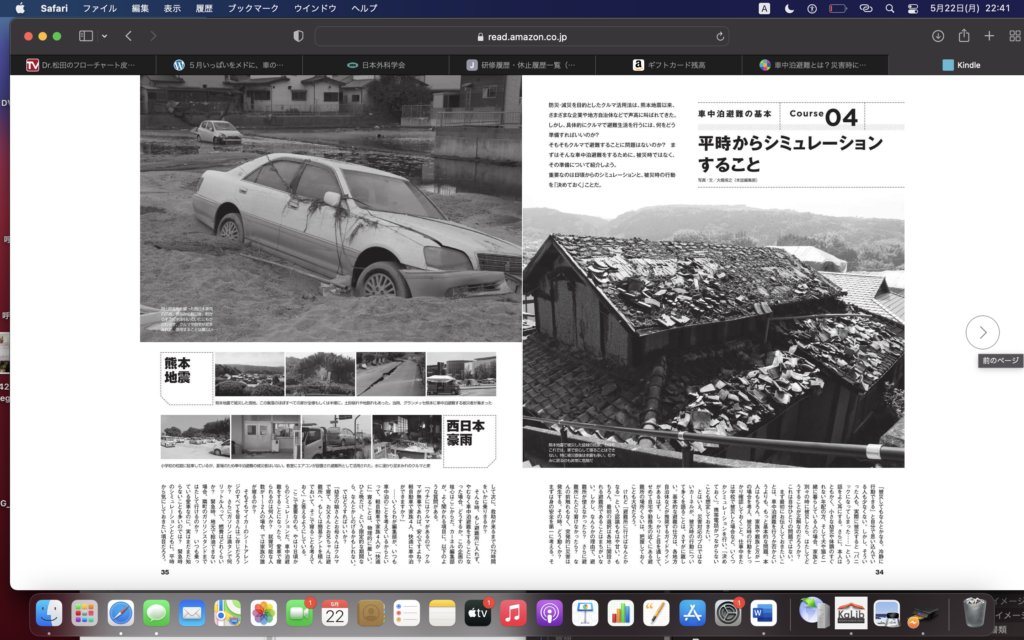This screenshot has height=640, width=1024.
Task: Open the sidebar dropdown chevron
Action: (102, 36)
